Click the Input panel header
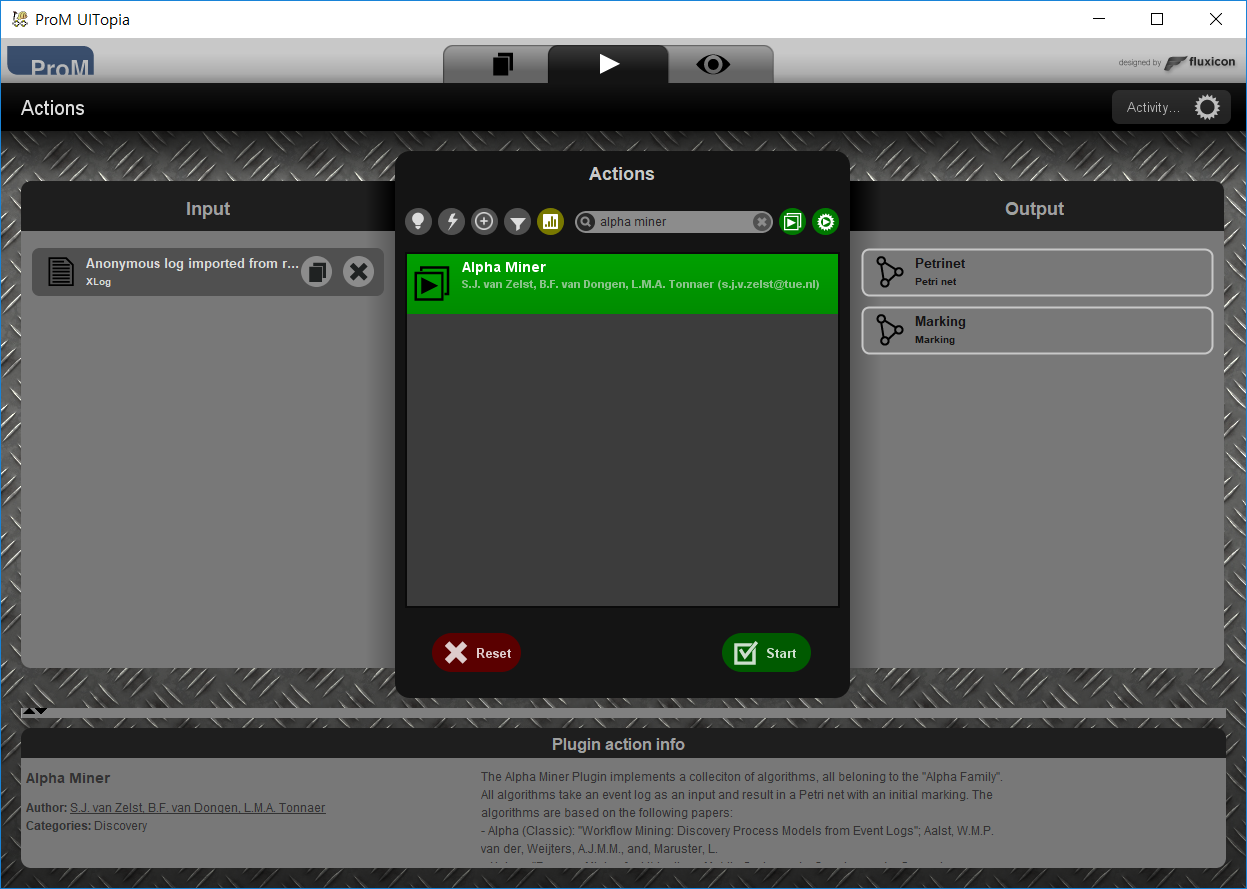1247x889 pixels. [208, 209]
